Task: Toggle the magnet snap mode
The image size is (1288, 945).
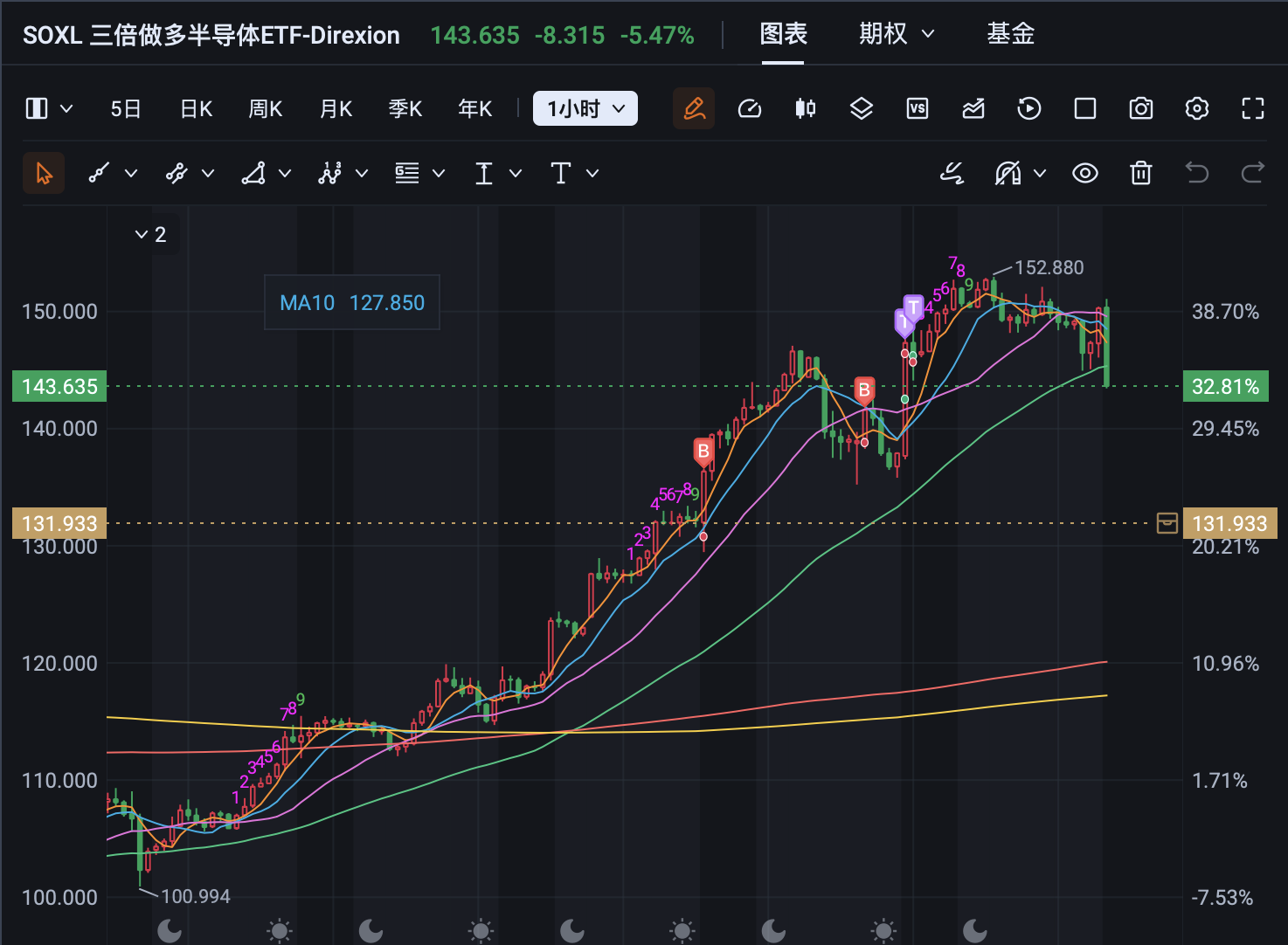Action: [1008, 173]
